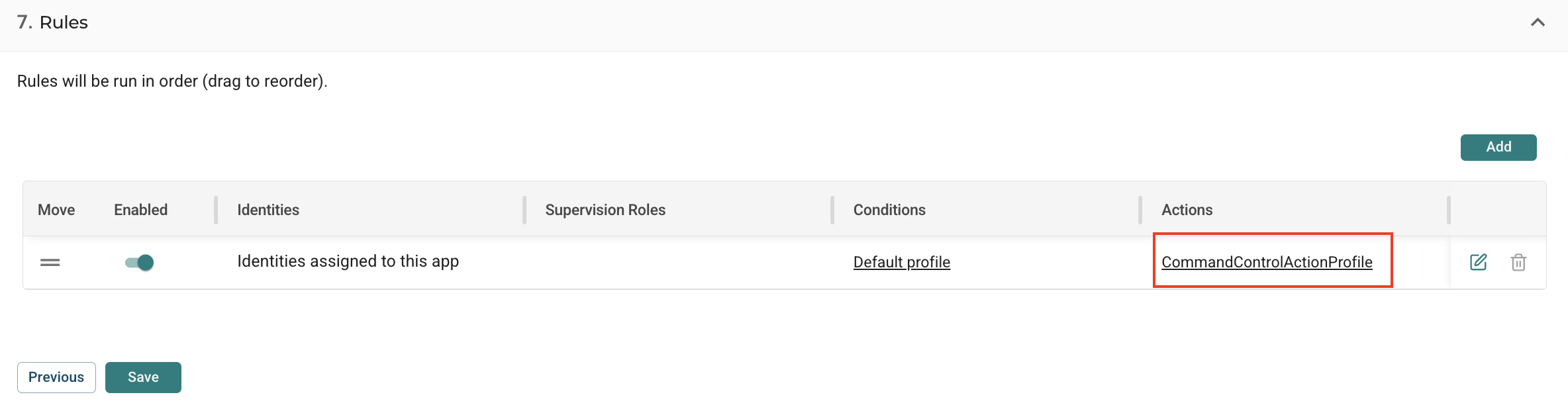The height and width of the screenshot is (409, 1568).
Task: Open the CommandControlActionProfile link
Action: pyautogui.click(x=1267, y=262)
